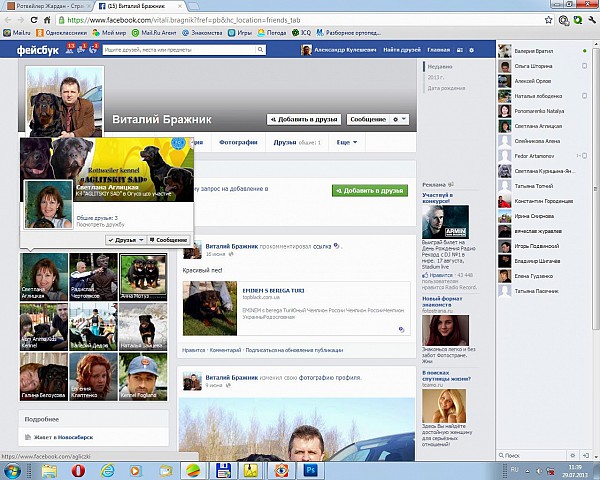Click Главная in Facebook top bar
This screenshot has width=600, height=480.
coord(439,50)
